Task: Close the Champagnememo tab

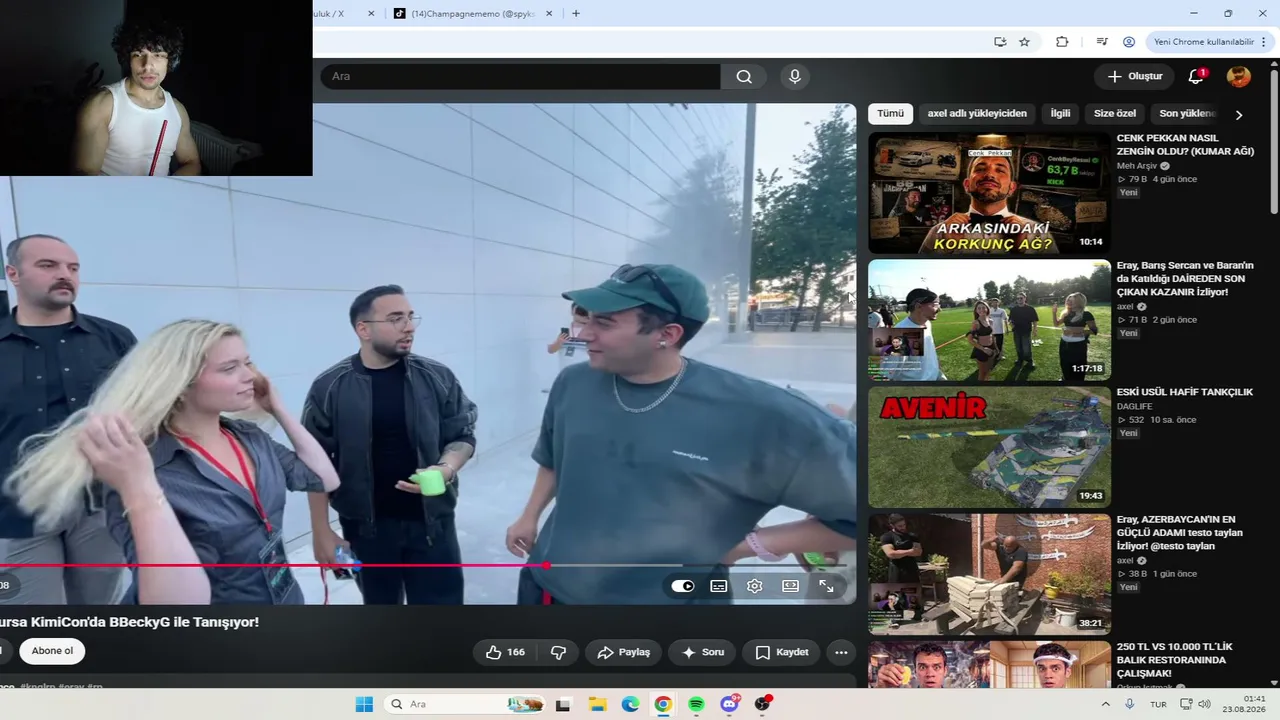Action: point(549,14)
